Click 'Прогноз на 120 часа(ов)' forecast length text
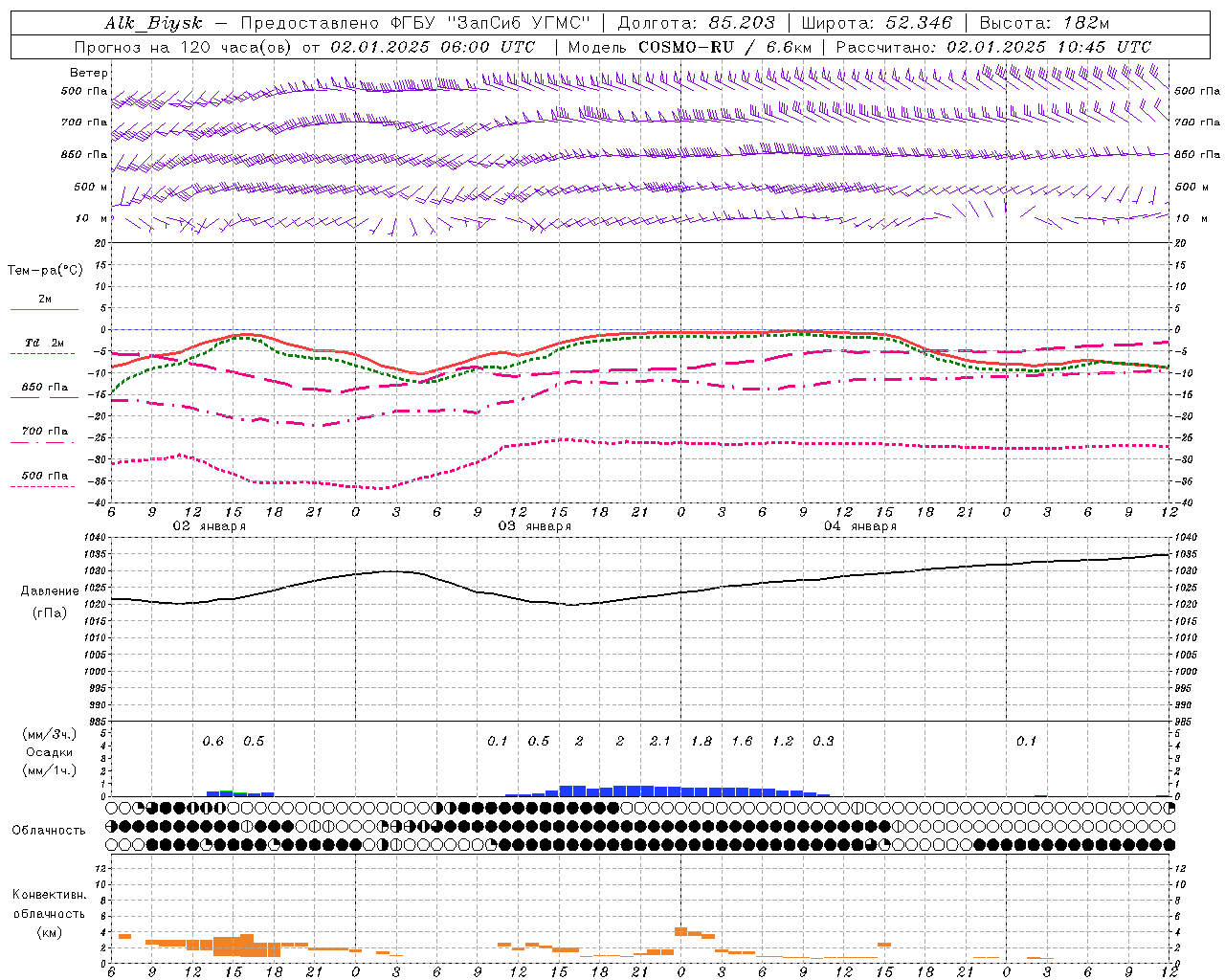This screenshot has width=1225, height=980. (x=183, y=47)
